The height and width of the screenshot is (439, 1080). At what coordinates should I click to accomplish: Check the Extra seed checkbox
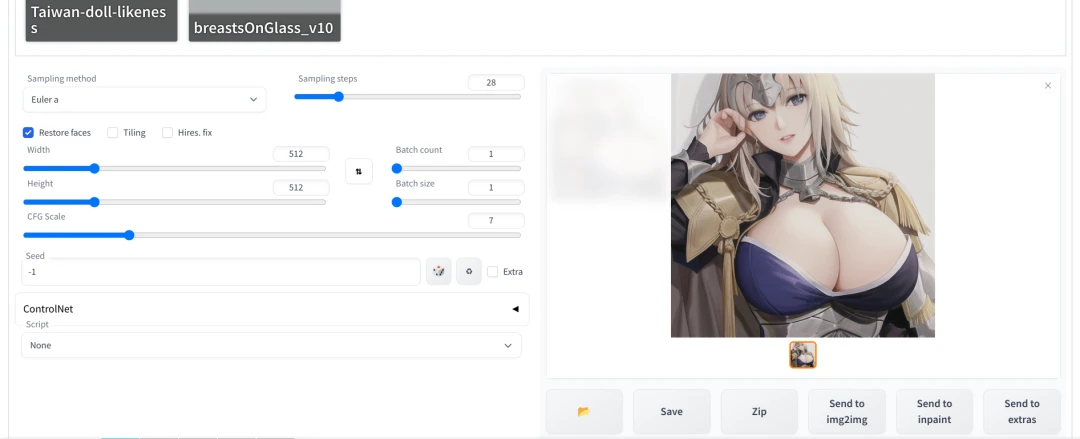492,271
